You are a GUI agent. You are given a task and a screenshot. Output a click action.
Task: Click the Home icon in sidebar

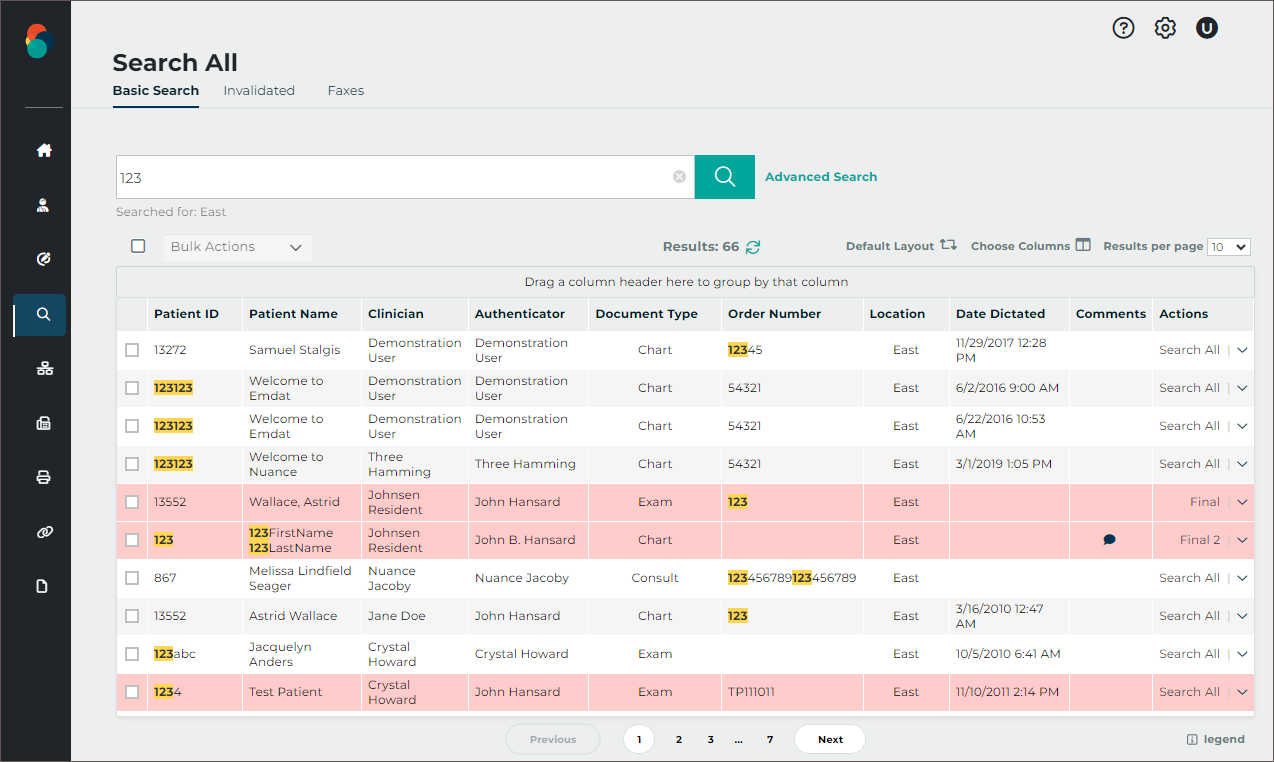coord(43,151)
